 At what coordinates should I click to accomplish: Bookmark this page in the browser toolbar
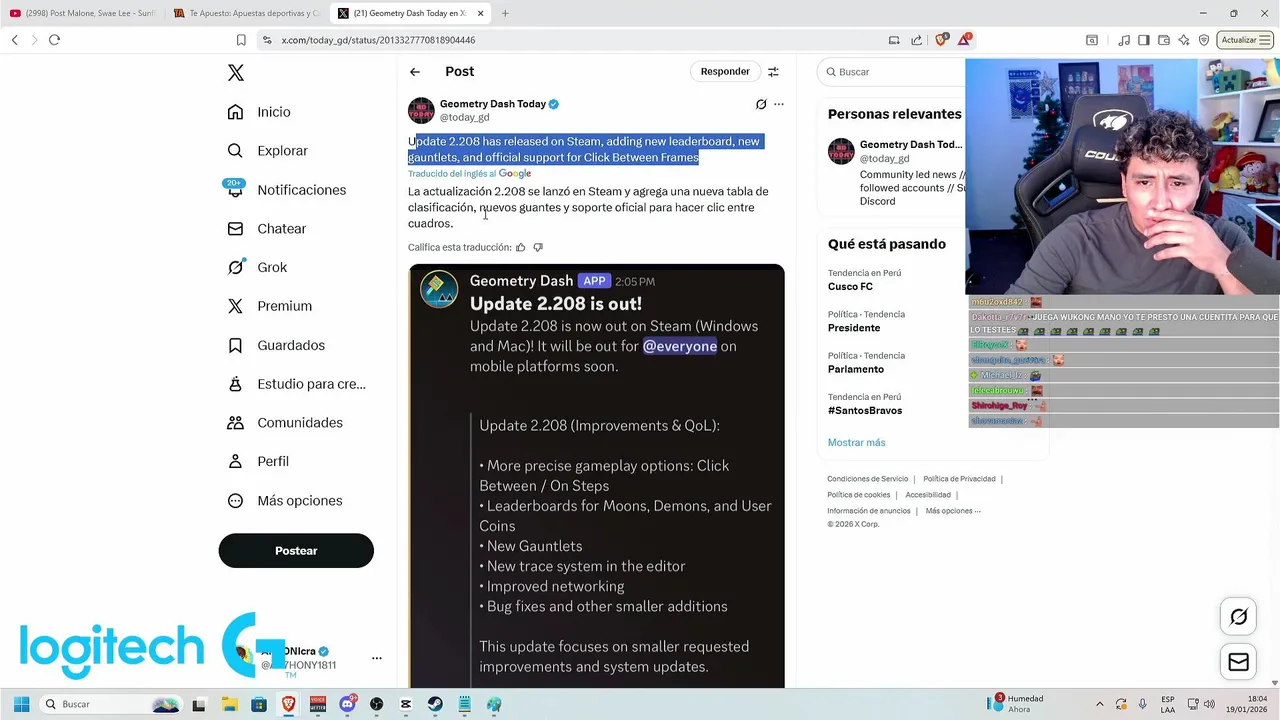(x=241, y=40)
